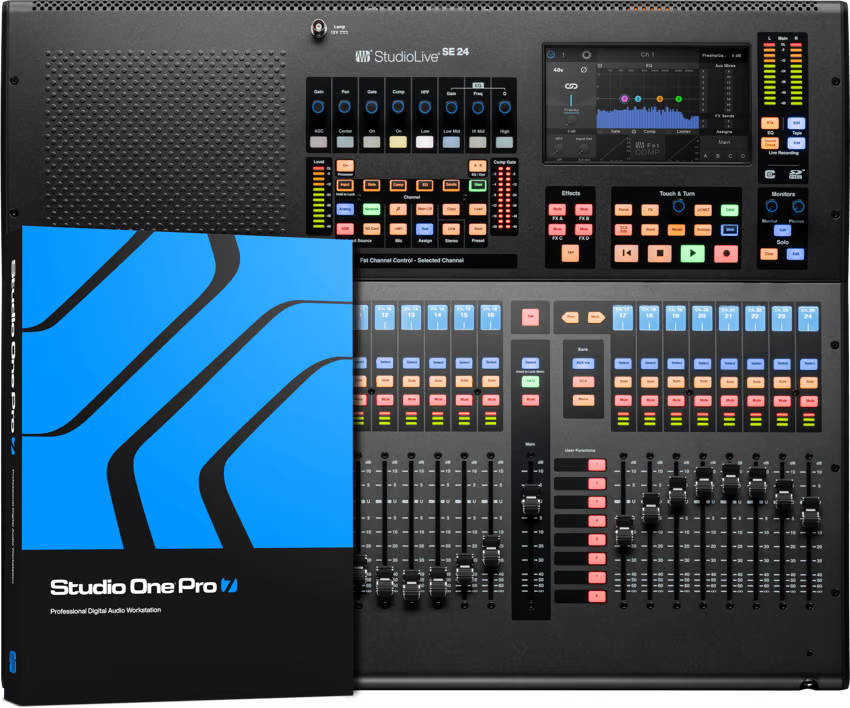Mute the FX A effects bus
The height and width of the screenshot is (708, 850).
pos(555,207)
